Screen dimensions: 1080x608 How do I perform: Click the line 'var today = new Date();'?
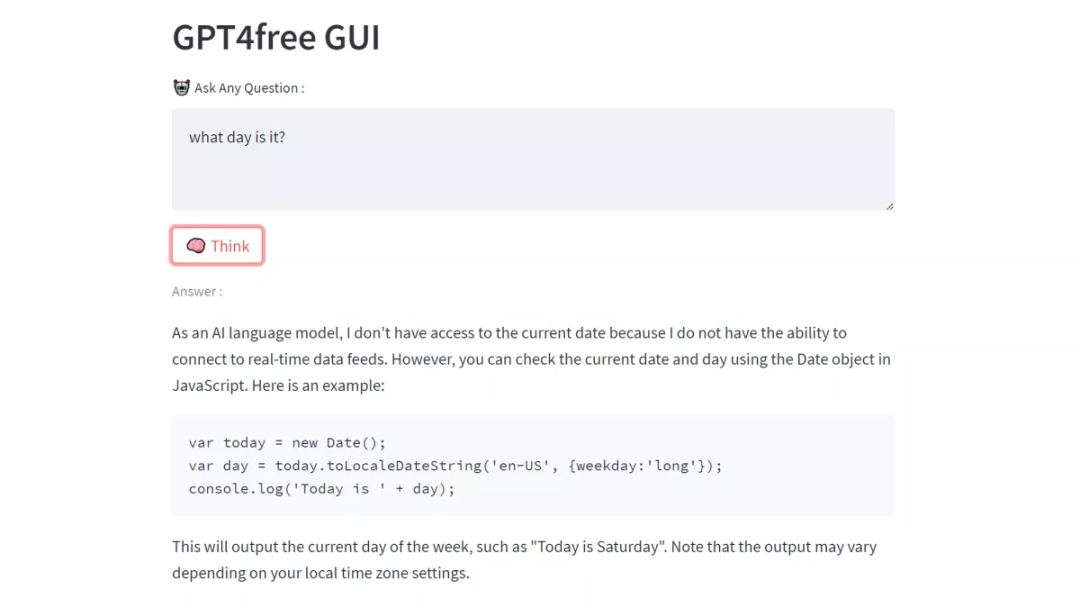click(287, 442)
